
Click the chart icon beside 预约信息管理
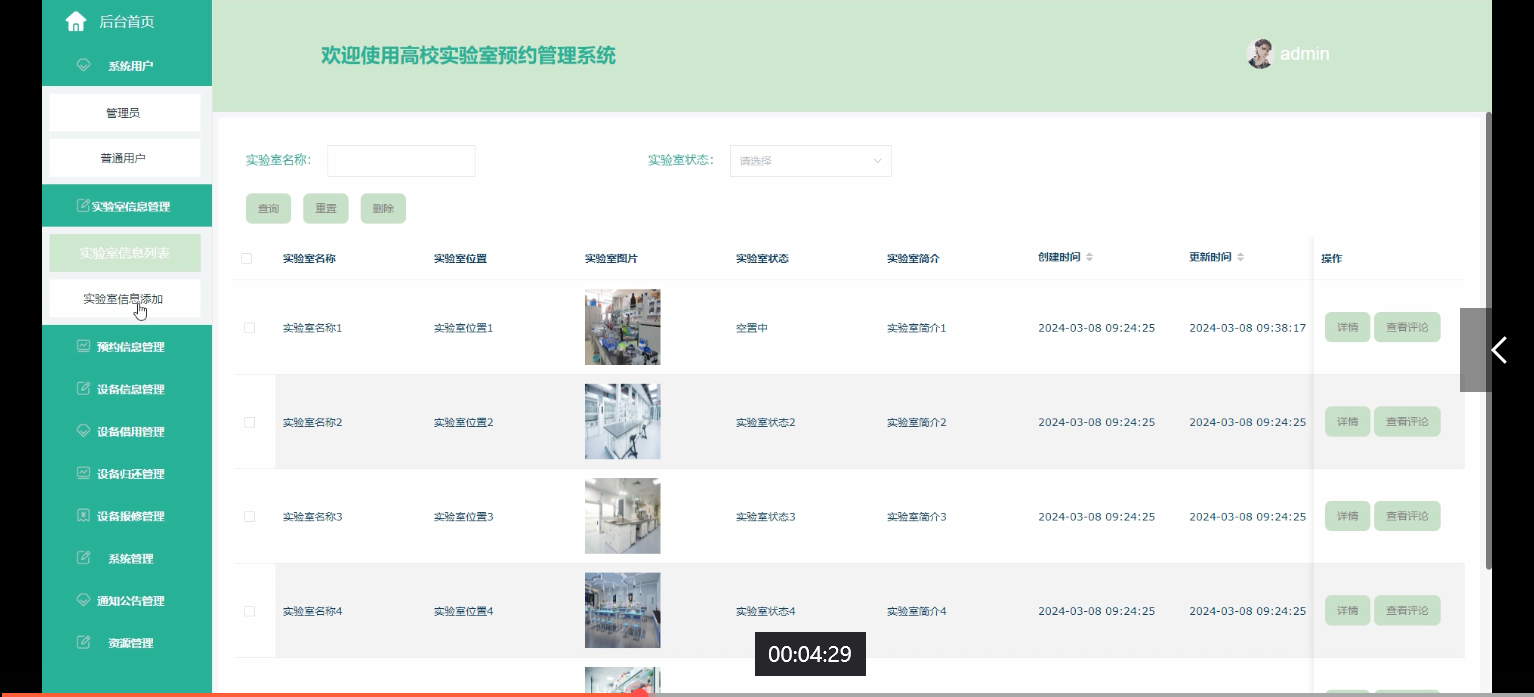pyautogui.click(x=84, y=346)
